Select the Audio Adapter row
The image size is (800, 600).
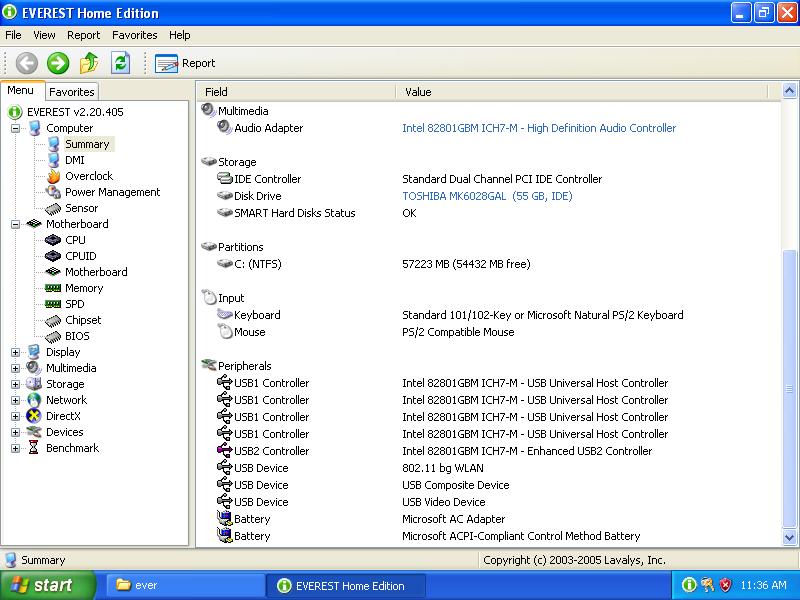pyautogui.click(x=489, y=128)
